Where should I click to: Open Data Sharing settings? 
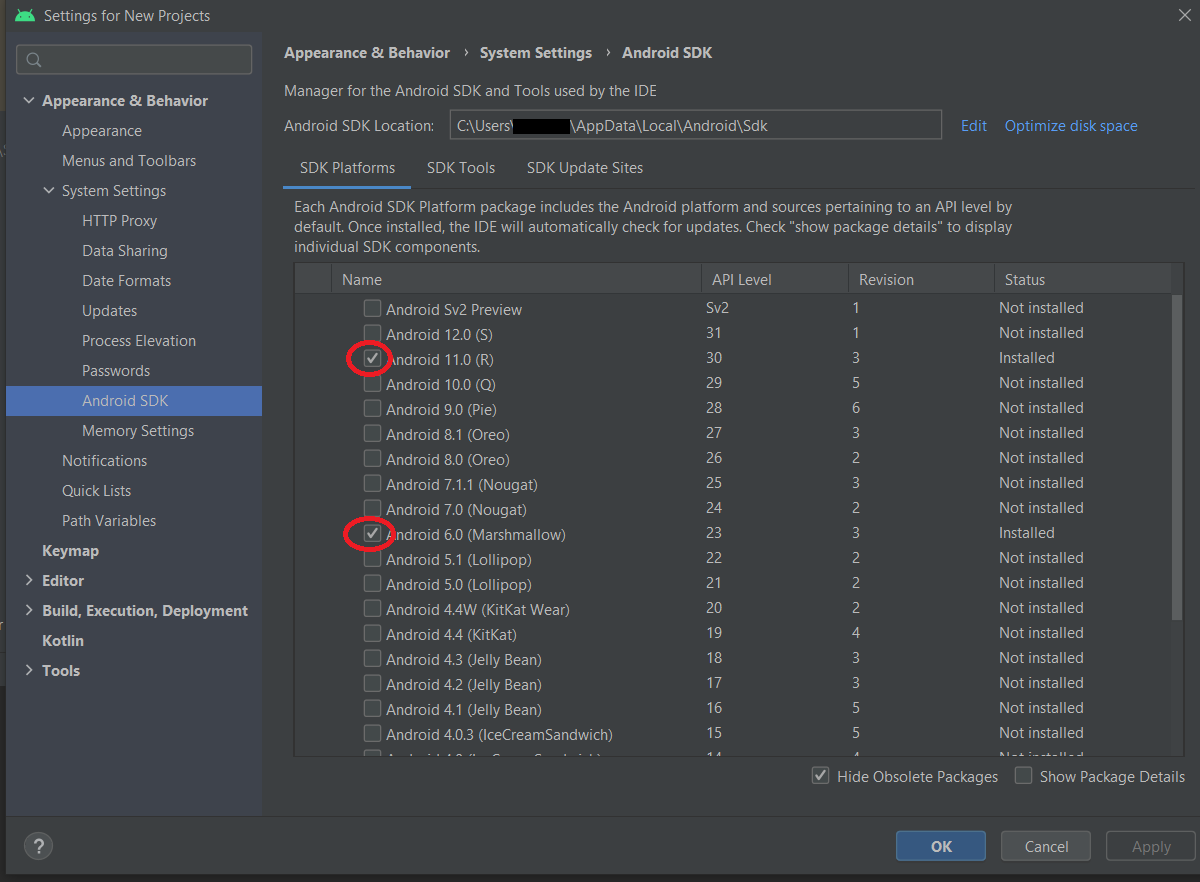tap(125, 251)
